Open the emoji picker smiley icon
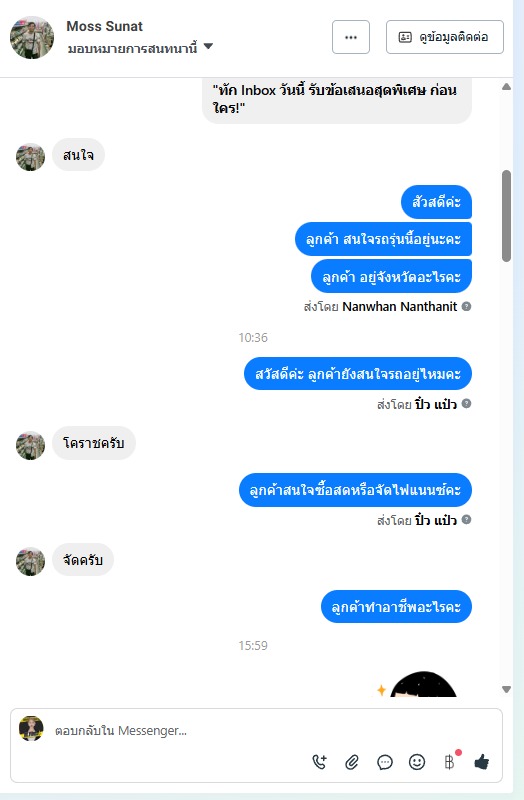This screenshot has height=800, width=524. [417, 762]
